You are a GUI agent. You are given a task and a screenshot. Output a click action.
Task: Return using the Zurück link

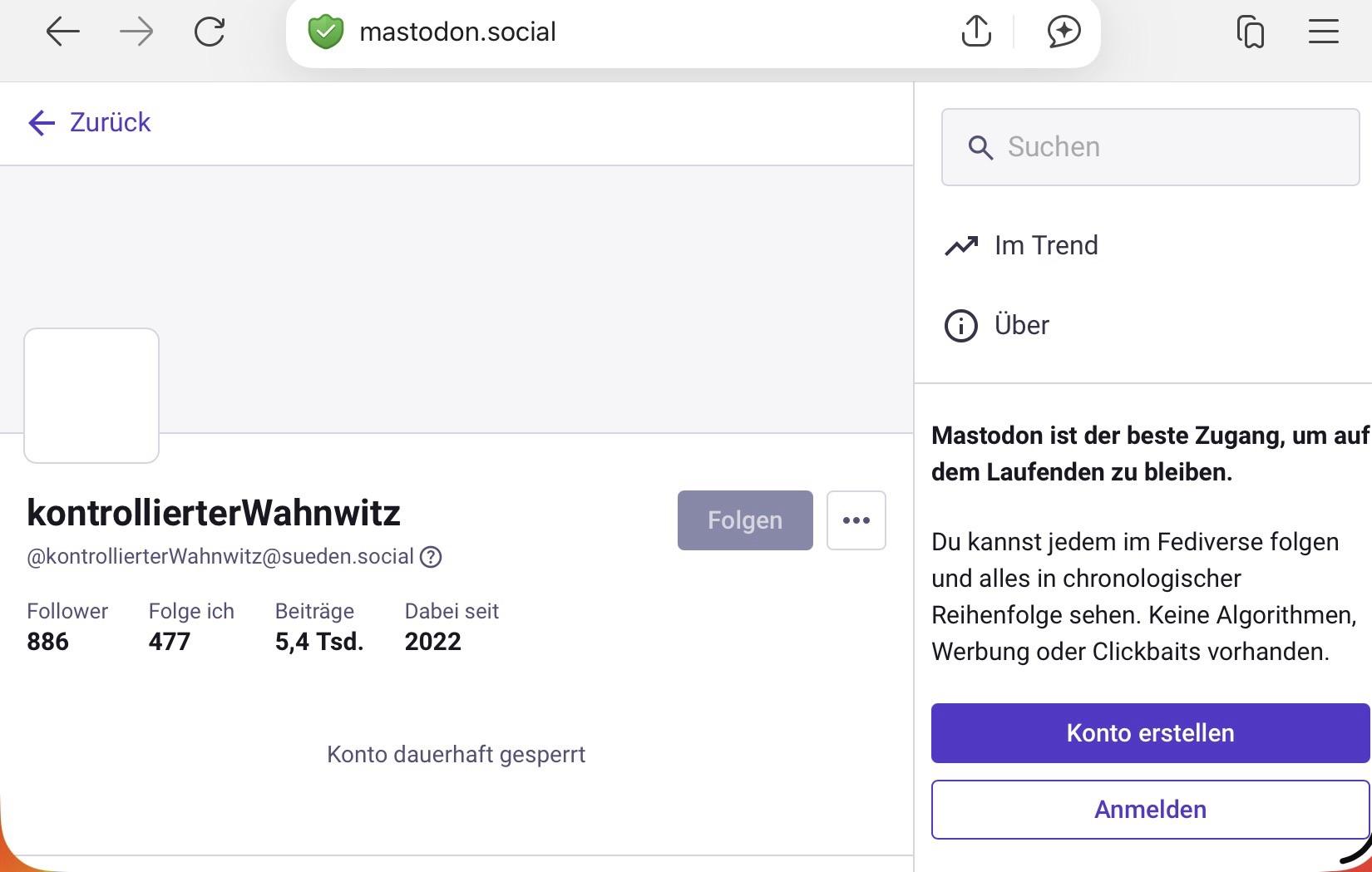click(89, 123)
